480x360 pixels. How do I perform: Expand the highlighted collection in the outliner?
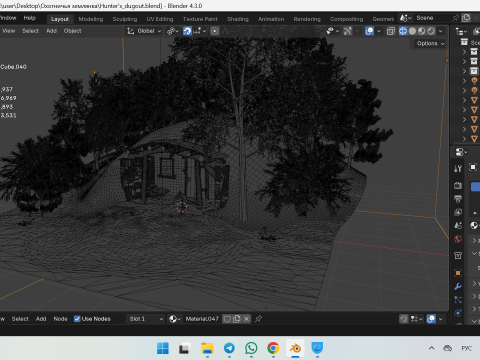[464, 71]
